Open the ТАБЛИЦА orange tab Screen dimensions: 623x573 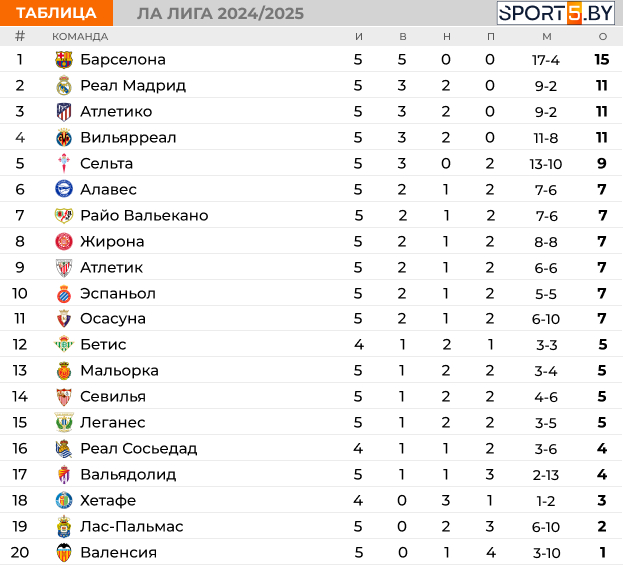pos(56,13)
